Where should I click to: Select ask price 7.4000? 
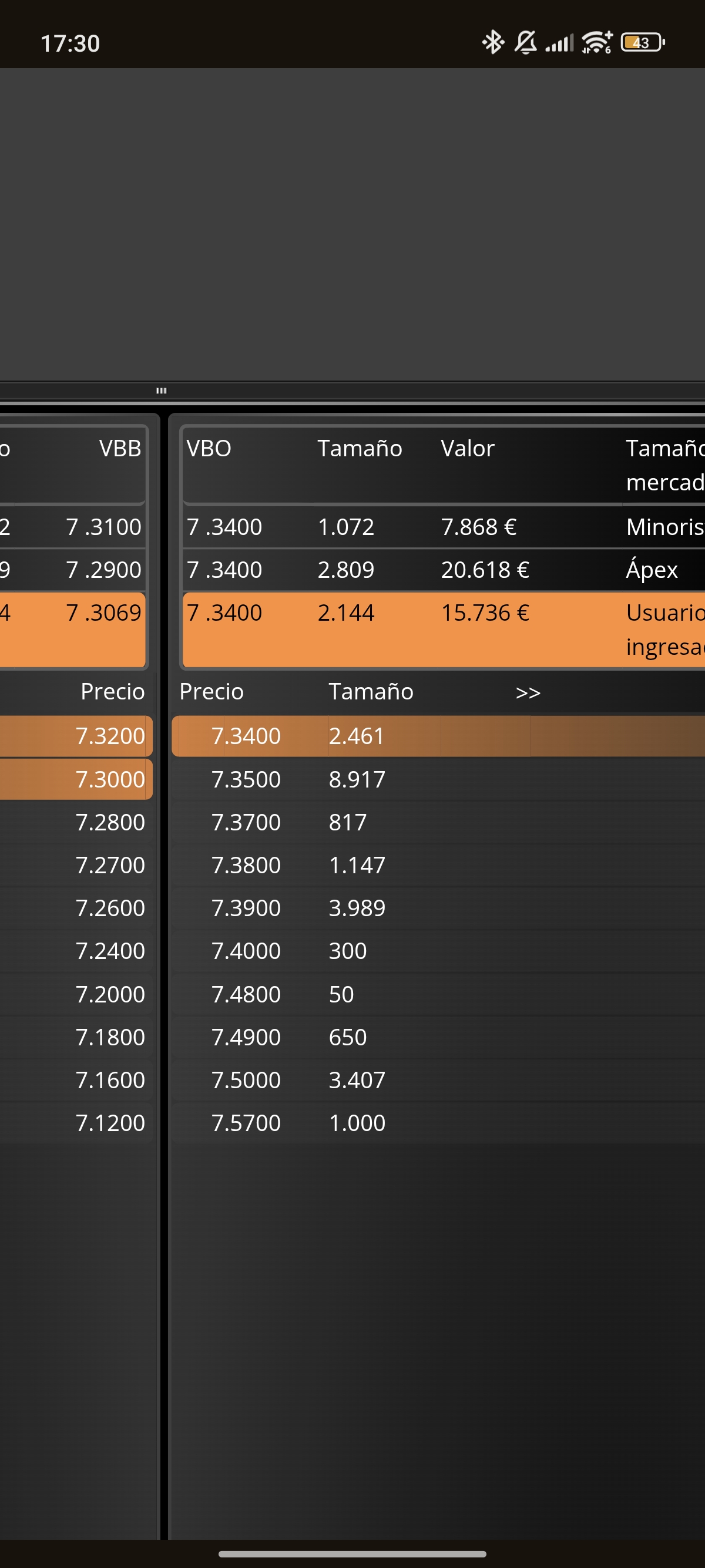[246, 951]
